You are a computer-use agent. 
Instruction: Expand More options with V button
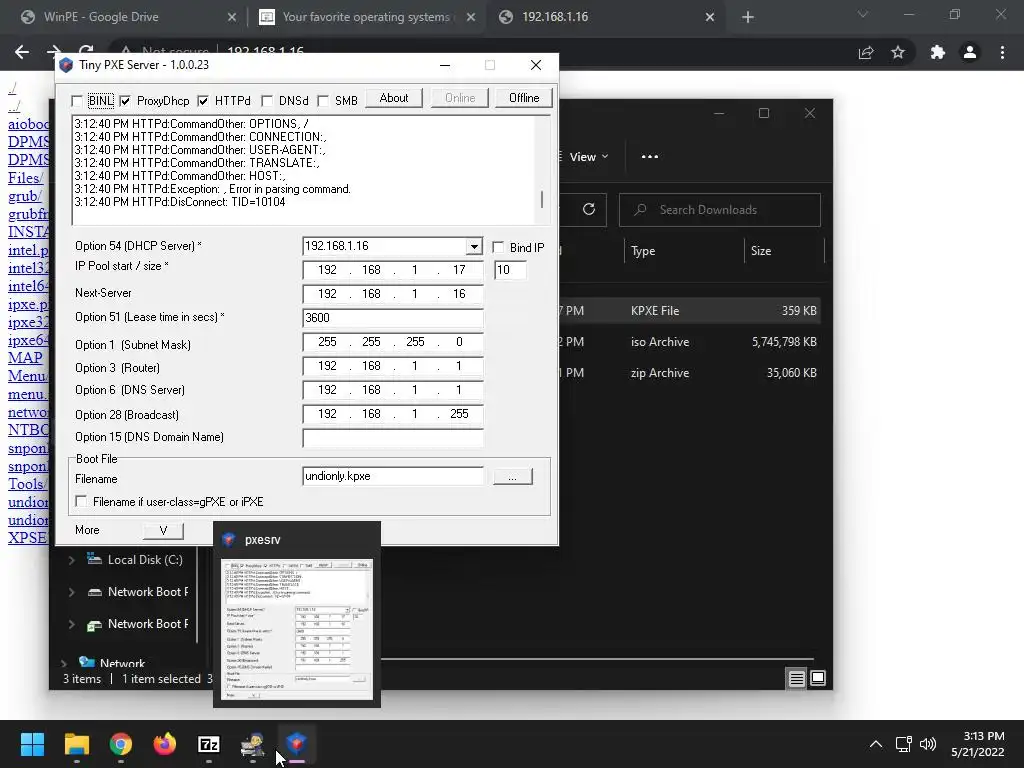(163, 530)
